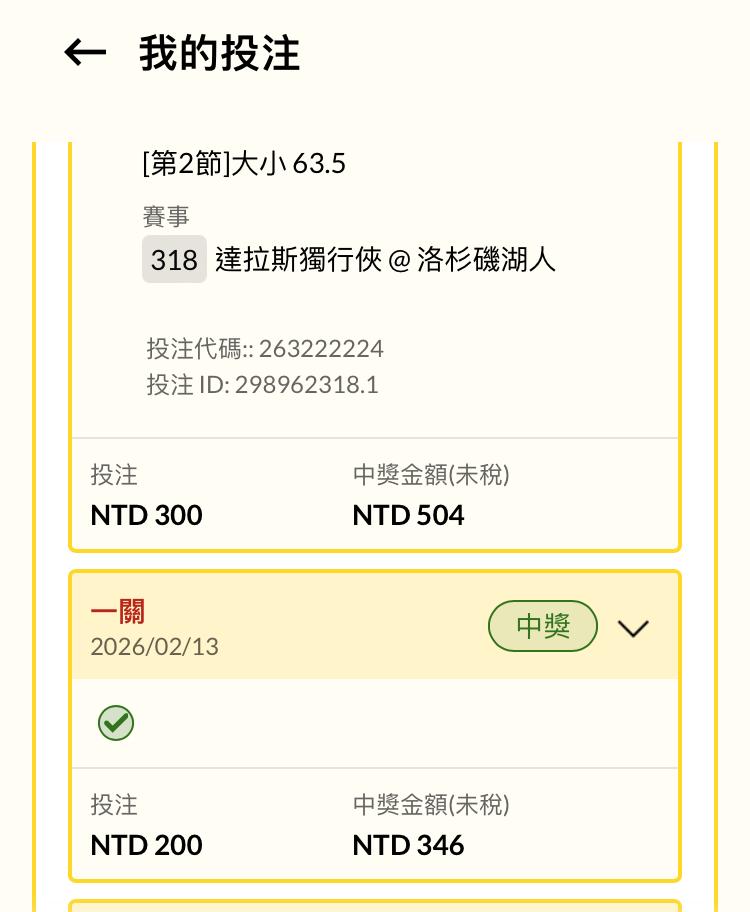Select the 318 match number badge

[x=174, y=260]
